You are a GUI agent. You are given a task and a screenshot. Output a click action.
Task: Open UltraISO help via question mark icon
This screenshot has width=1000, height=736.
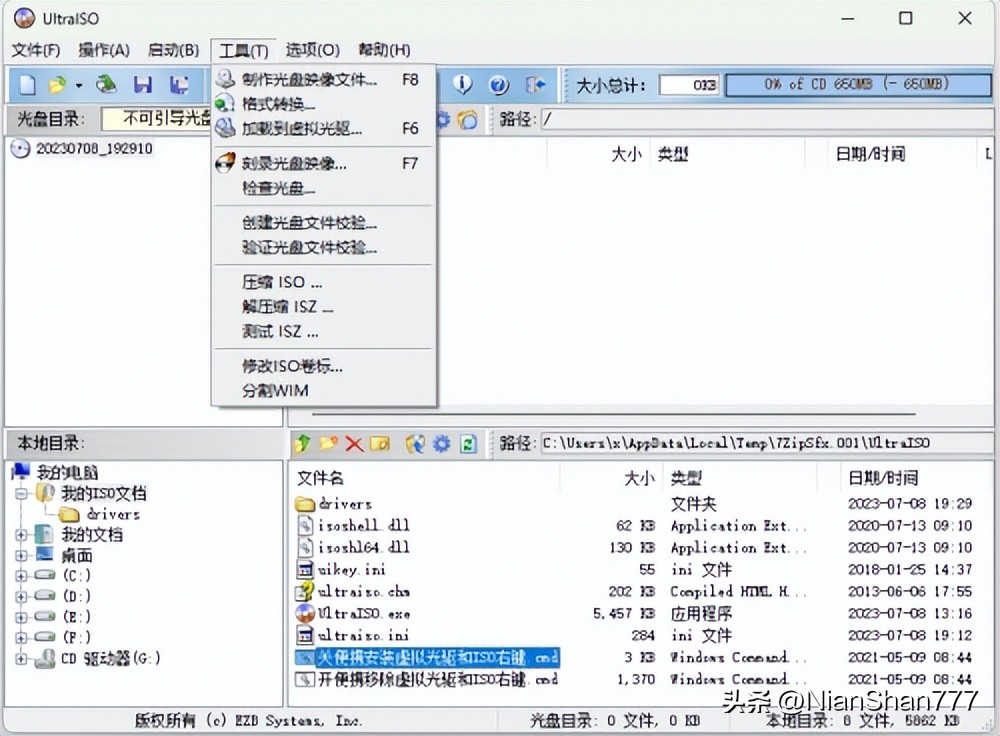499,85
